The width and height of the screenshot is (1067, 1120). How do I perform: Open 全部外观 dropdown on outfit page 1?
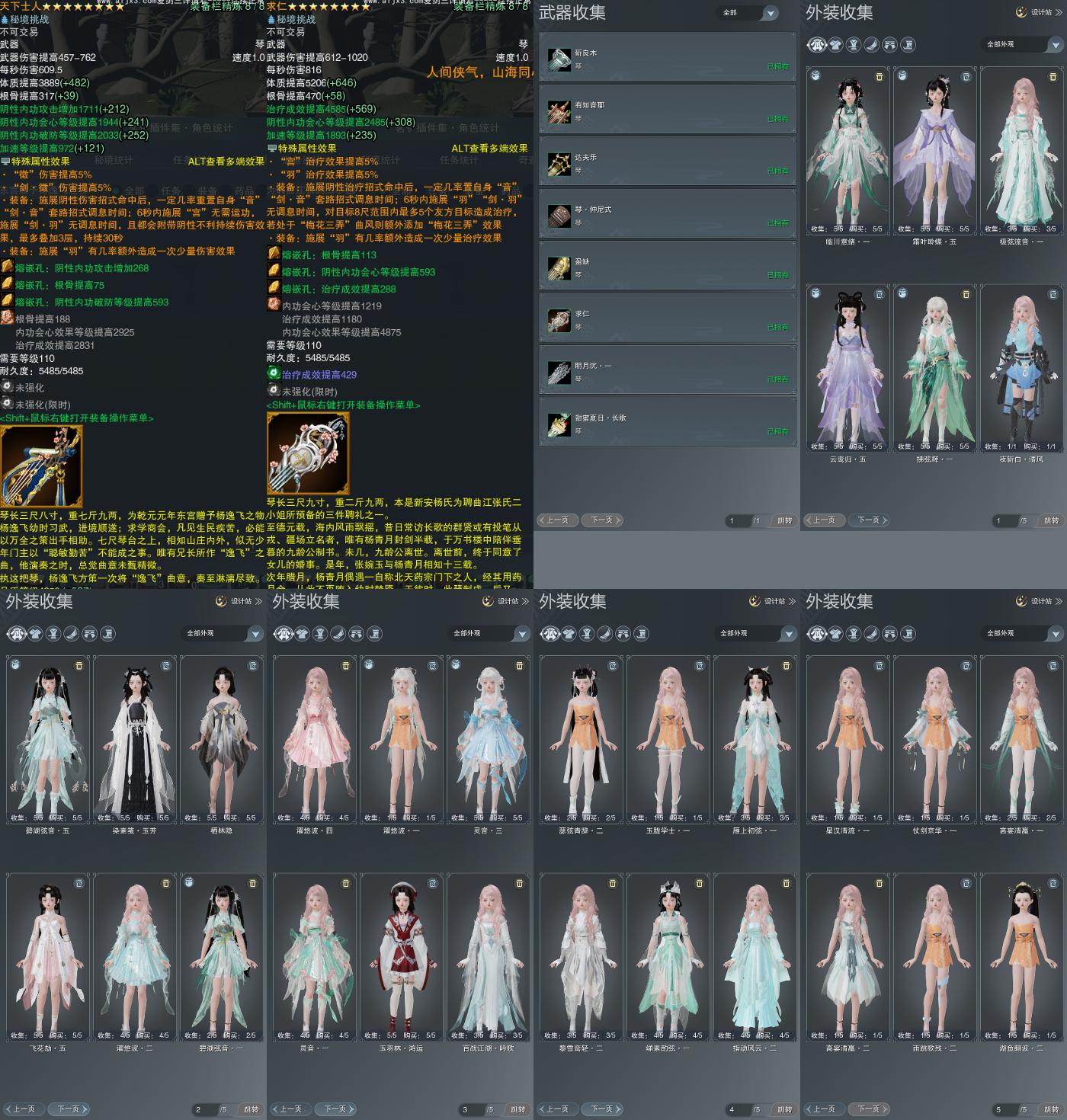coord(1021,45)
